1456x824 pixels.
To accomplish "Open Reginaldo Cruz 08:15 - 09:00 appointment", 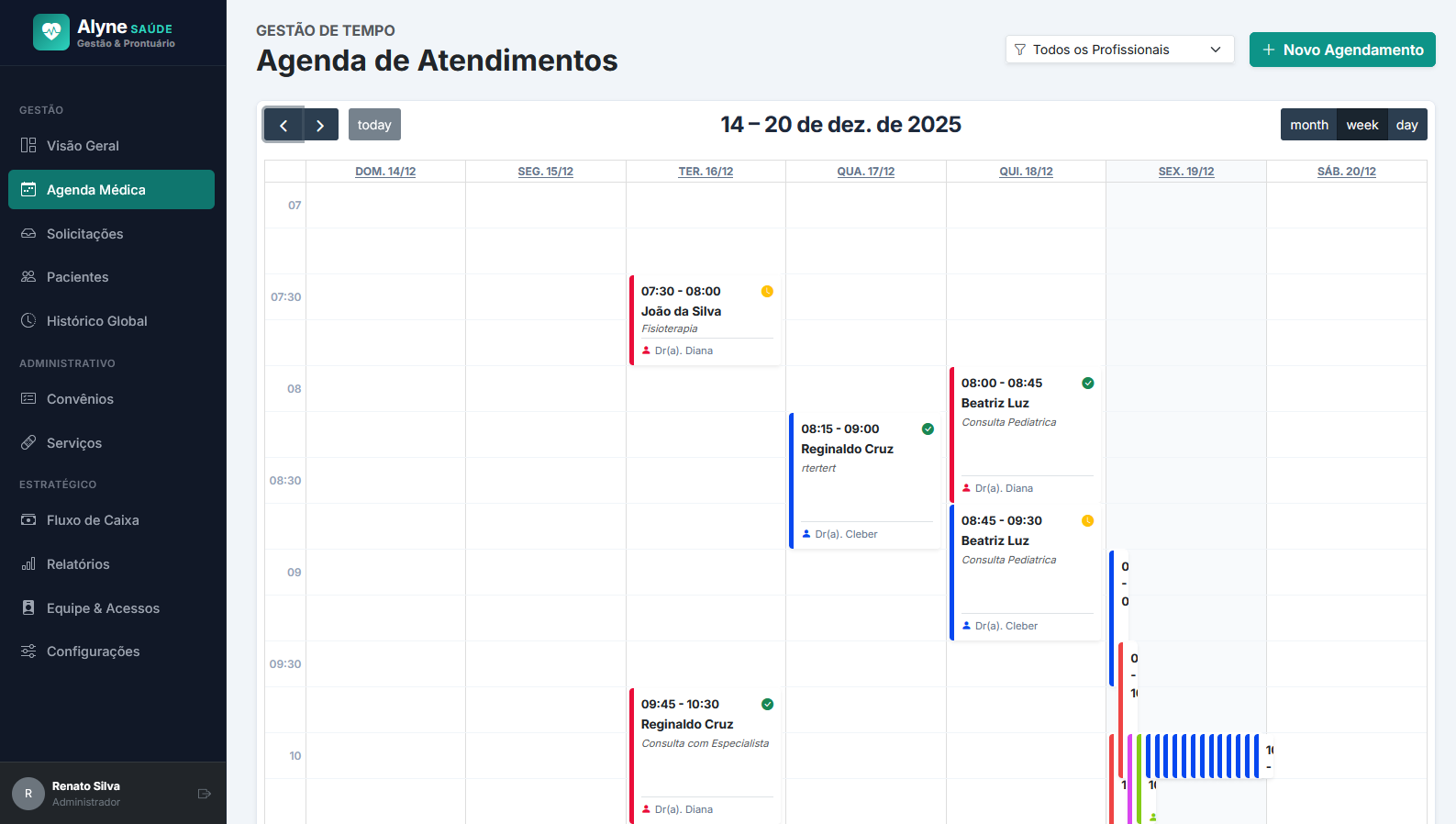I will coord(865,480).
